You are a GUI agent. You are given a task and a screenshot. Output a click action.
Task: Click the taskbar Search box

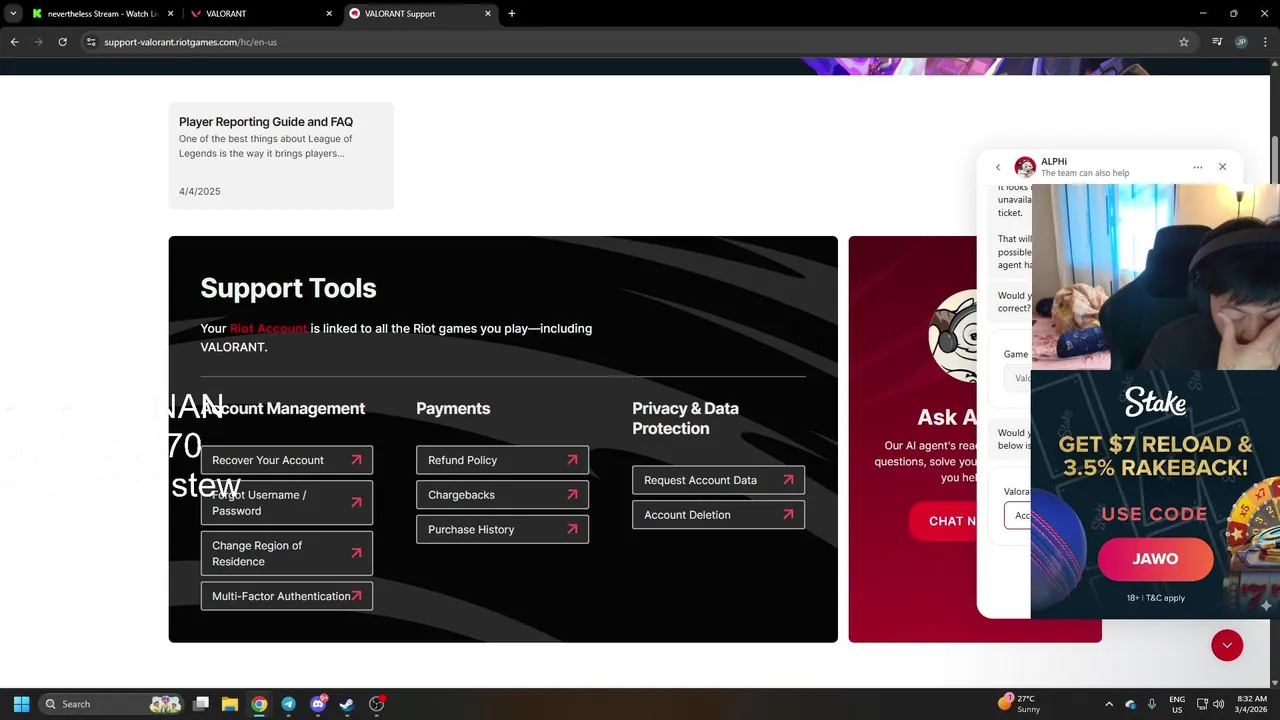113,704
